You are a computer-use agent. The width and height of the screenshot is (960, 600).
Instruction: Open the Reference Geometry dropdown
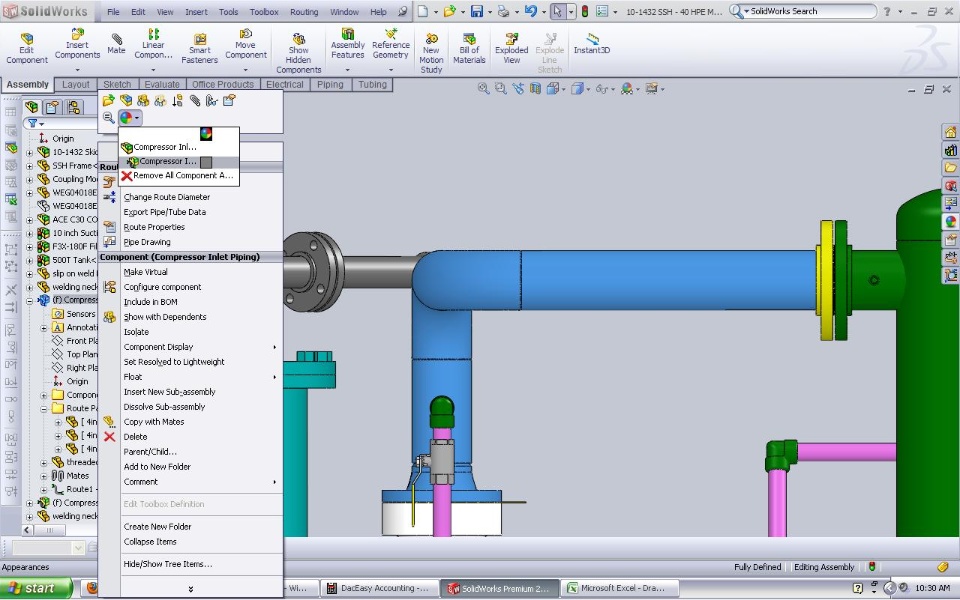pyautogui.click(x=391, y=70)
